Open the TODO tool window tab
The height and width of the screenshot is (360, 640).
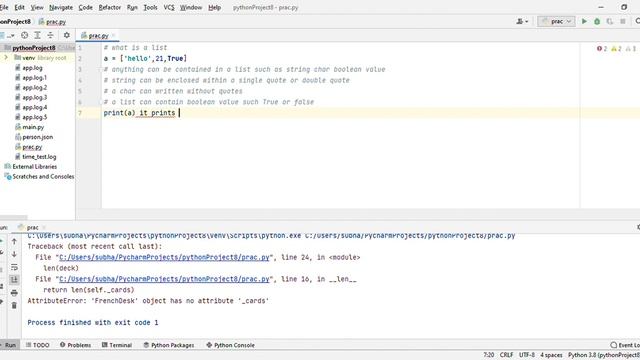pyautogui.click(x=38, y=345)
